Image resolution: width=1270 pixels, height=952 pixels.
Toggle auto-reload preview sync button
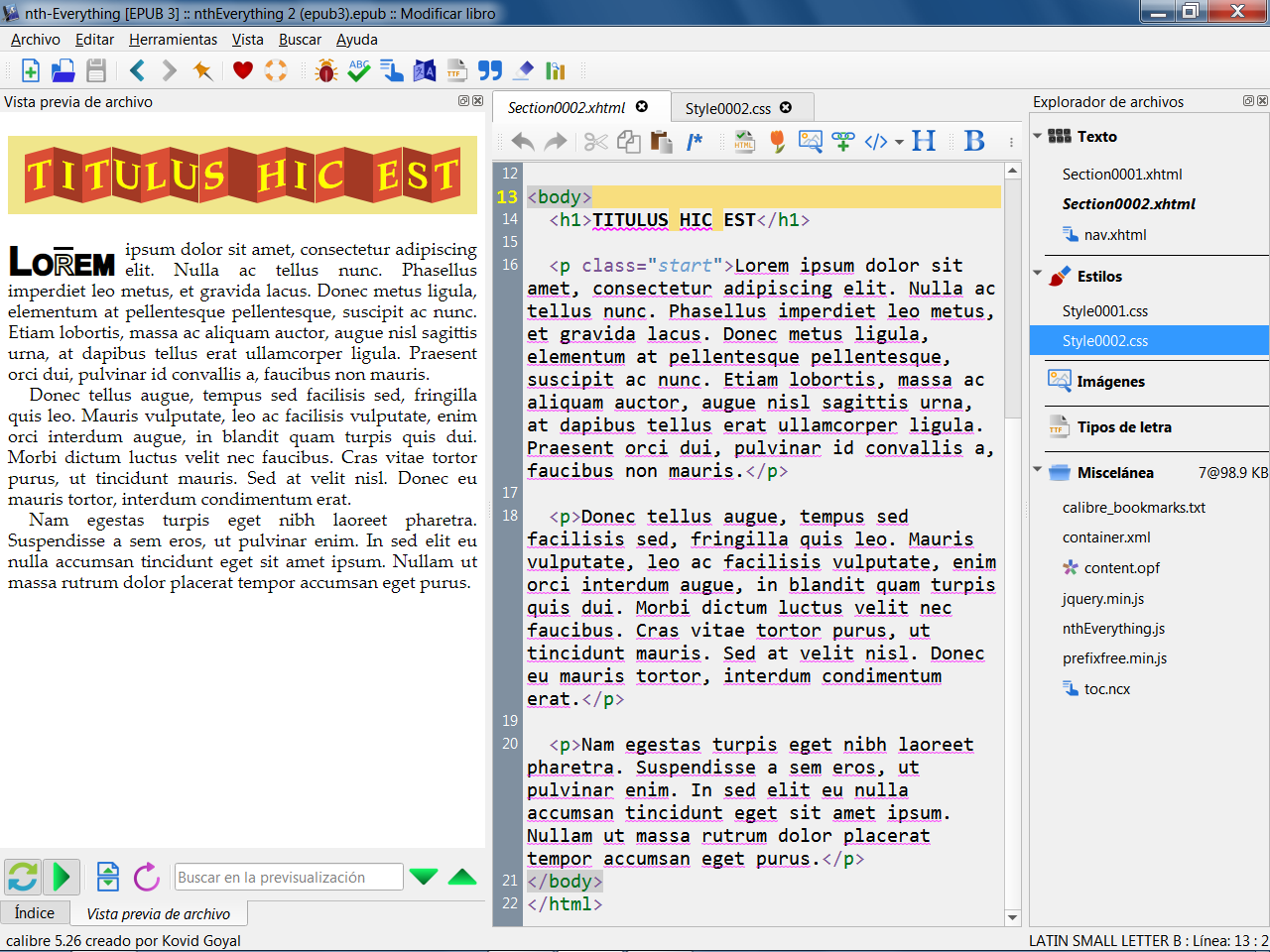23,877
